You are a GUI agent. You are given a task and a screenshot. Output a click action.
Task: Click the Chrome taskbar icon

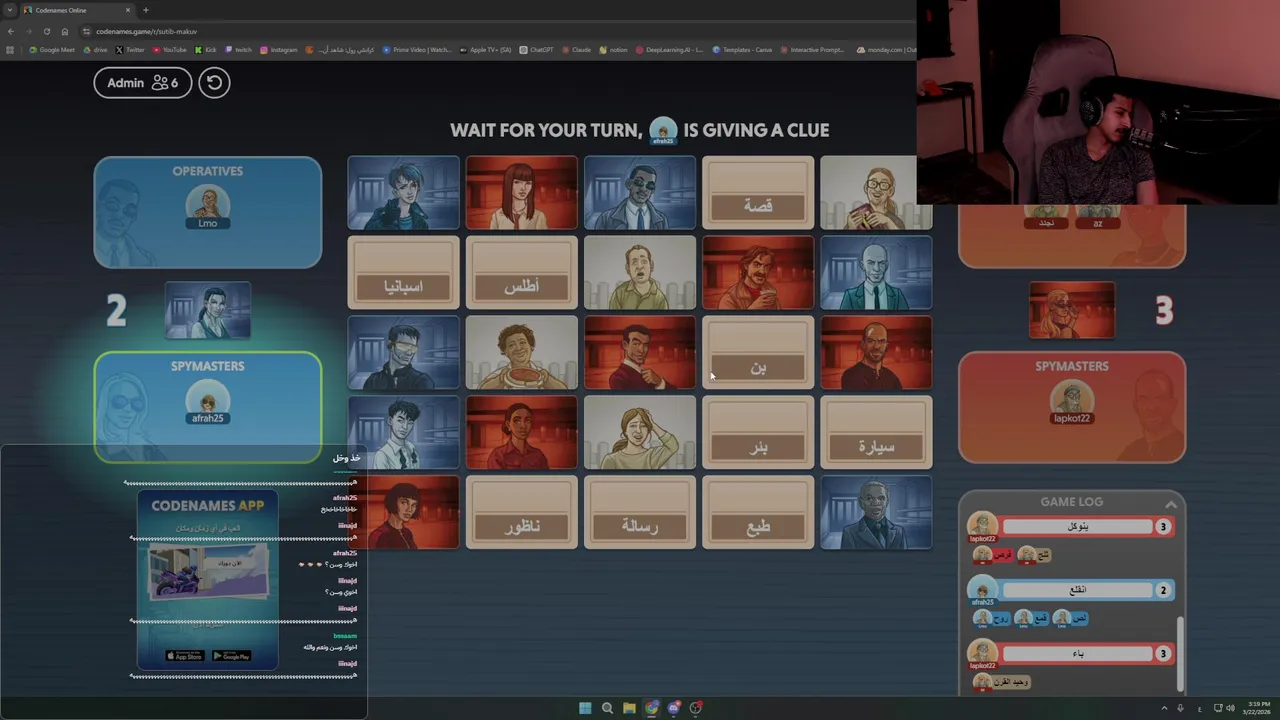(652, 708)
